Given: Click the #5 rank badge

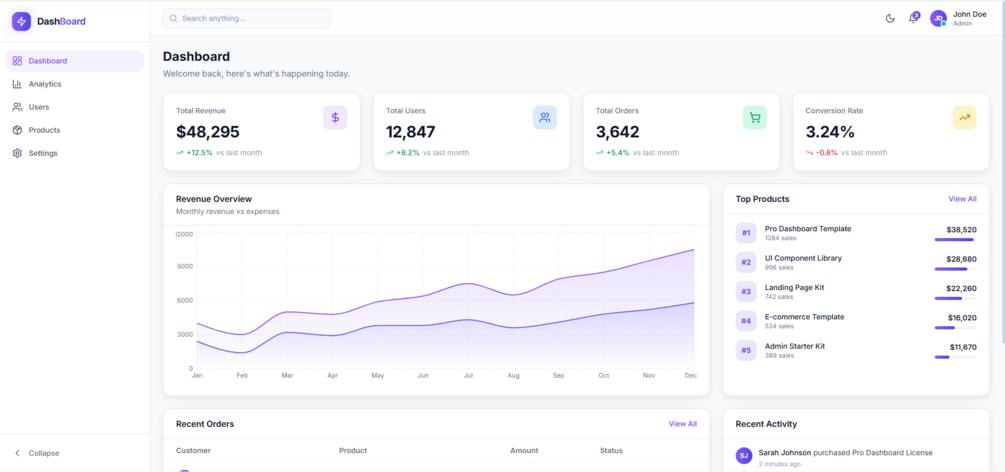Looking at the screenshot, I should [746, 350].
